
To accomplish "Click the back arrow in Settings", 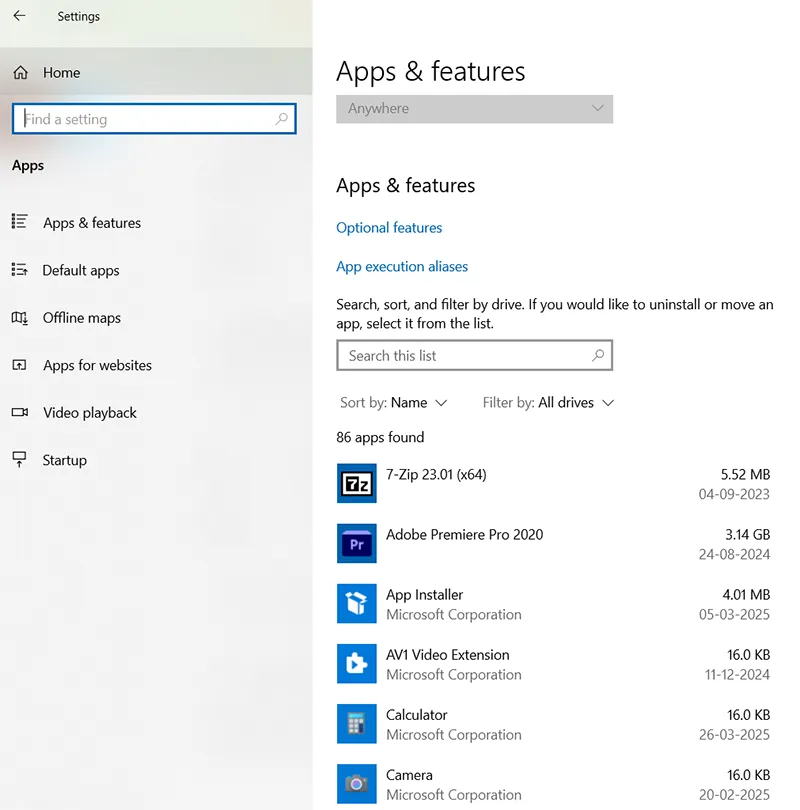I will (19, 15).
